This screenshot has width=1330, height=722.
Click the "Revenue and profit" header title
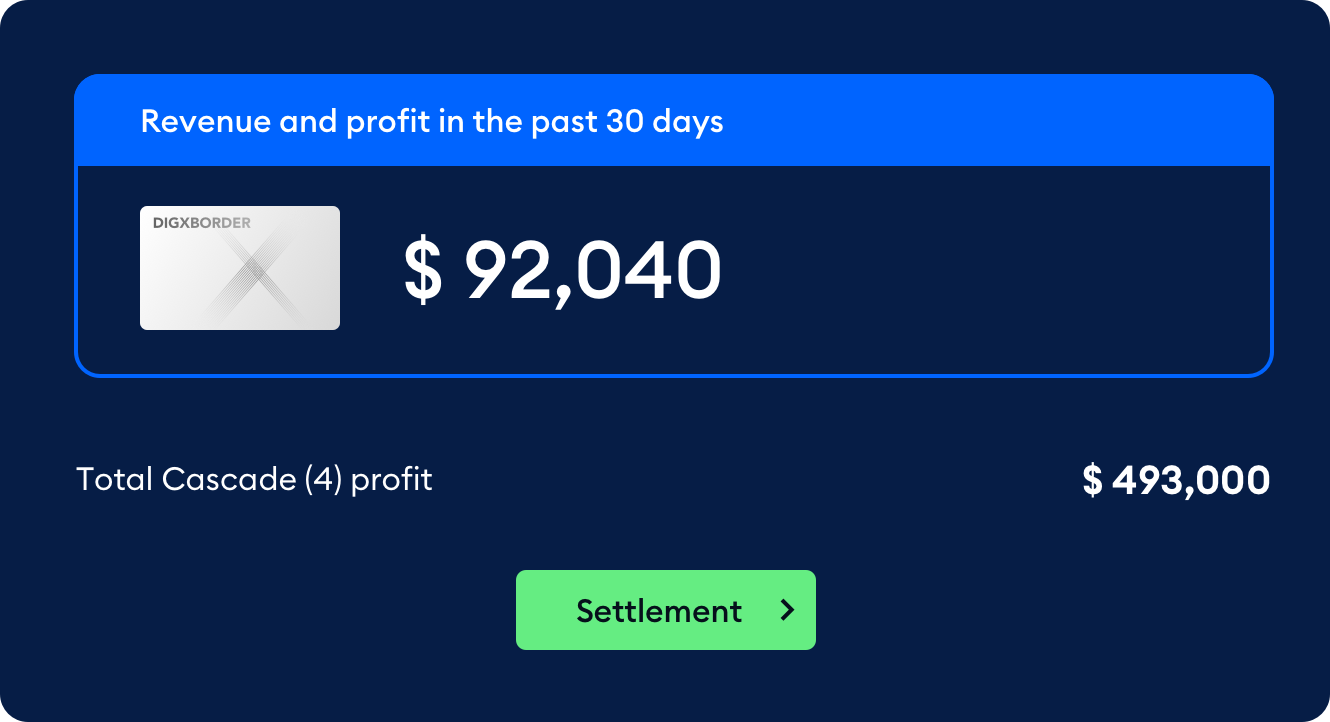point(431,122)
